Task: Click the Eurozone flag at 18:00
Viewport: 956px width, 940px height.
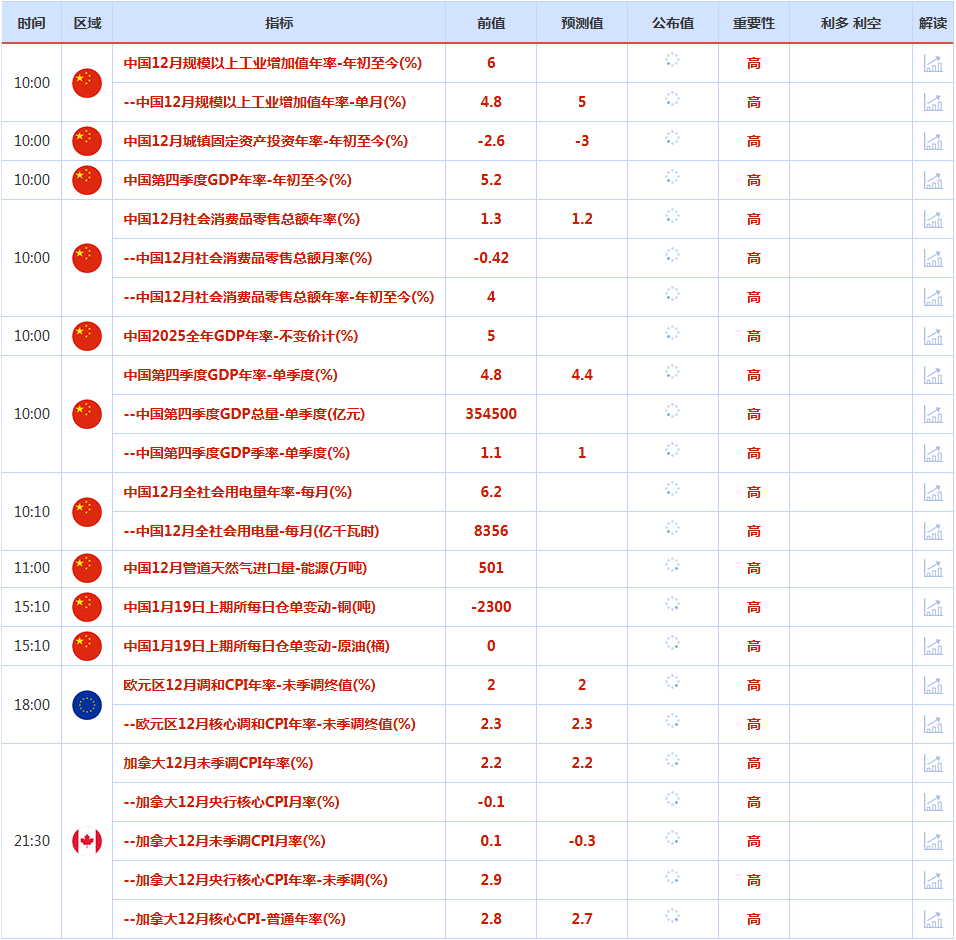Action: pyautogui.click(x=87, y=705)
